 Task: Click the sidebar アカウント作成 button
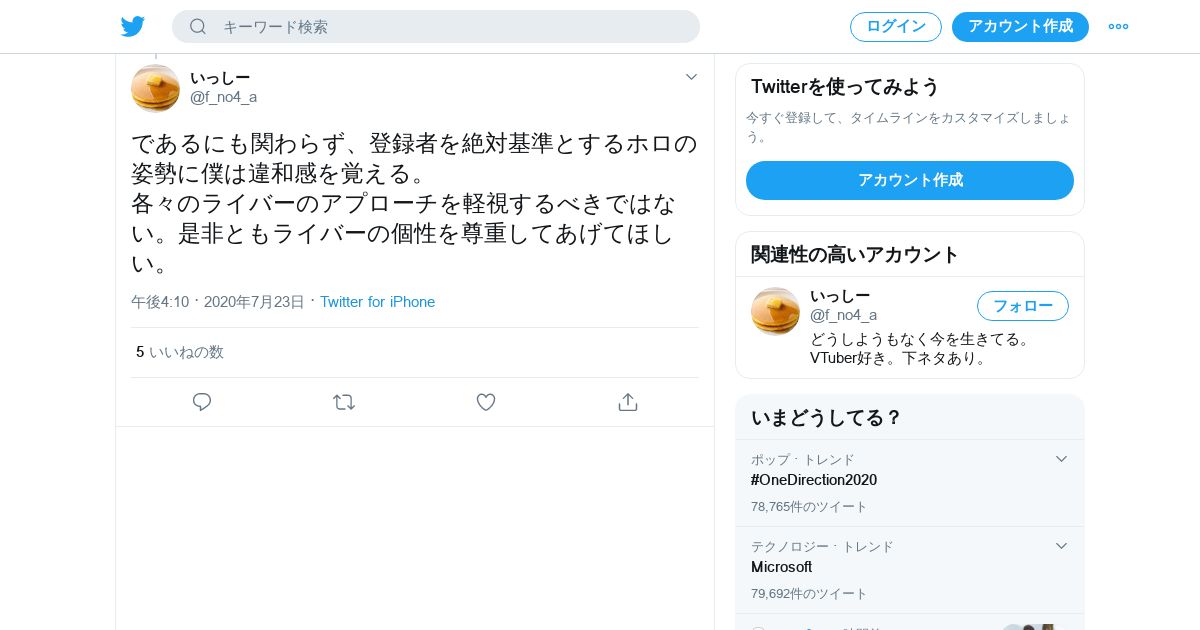[910, 180]
